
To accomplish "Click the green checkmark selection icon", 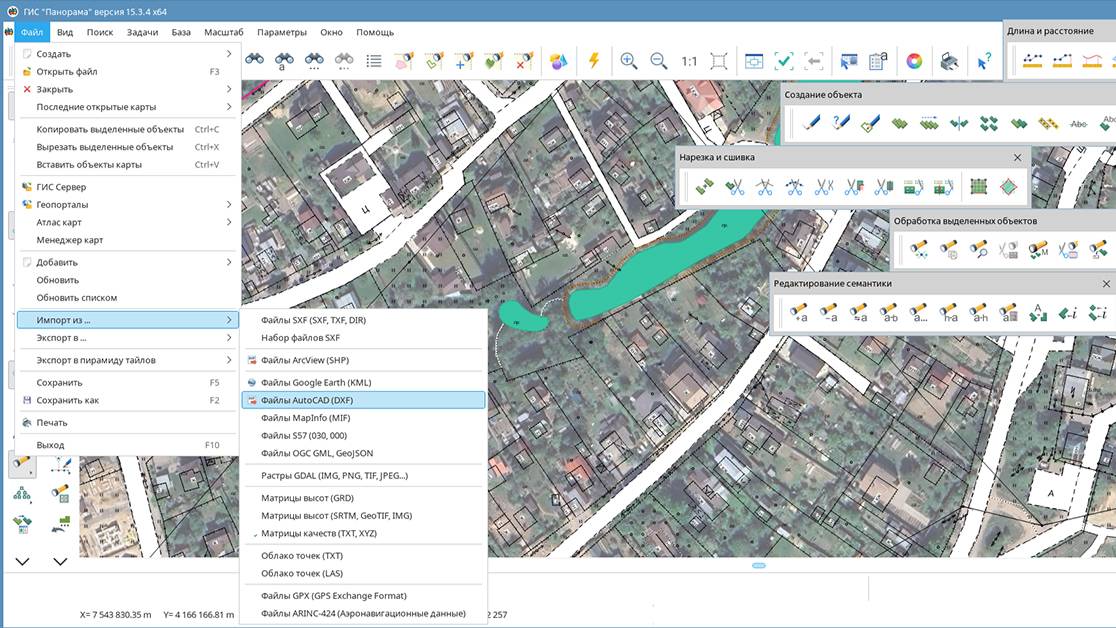I will (784, 61).
